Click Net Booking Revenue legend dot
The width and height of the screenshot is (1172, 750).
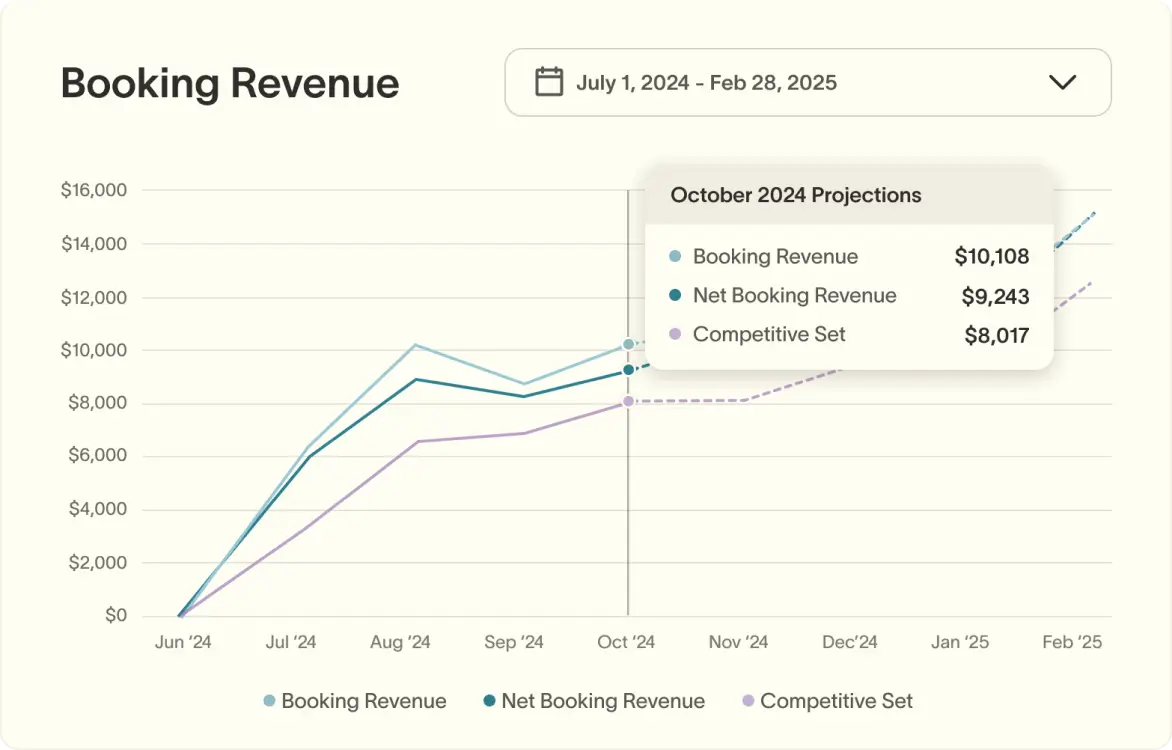click(489, 701)
